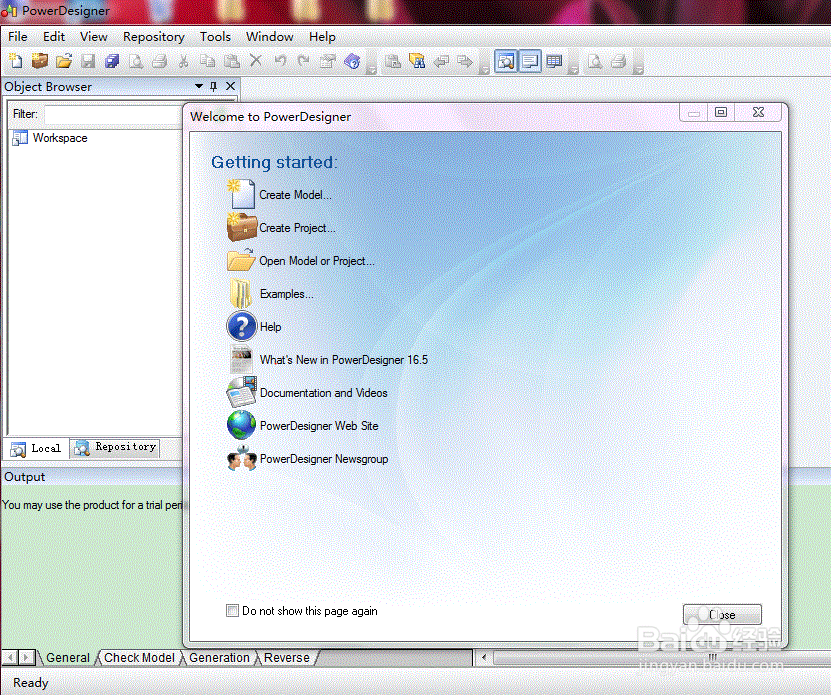Click the first Print toolbar icon
Screen dimensions: 831x695
point(160,61)
